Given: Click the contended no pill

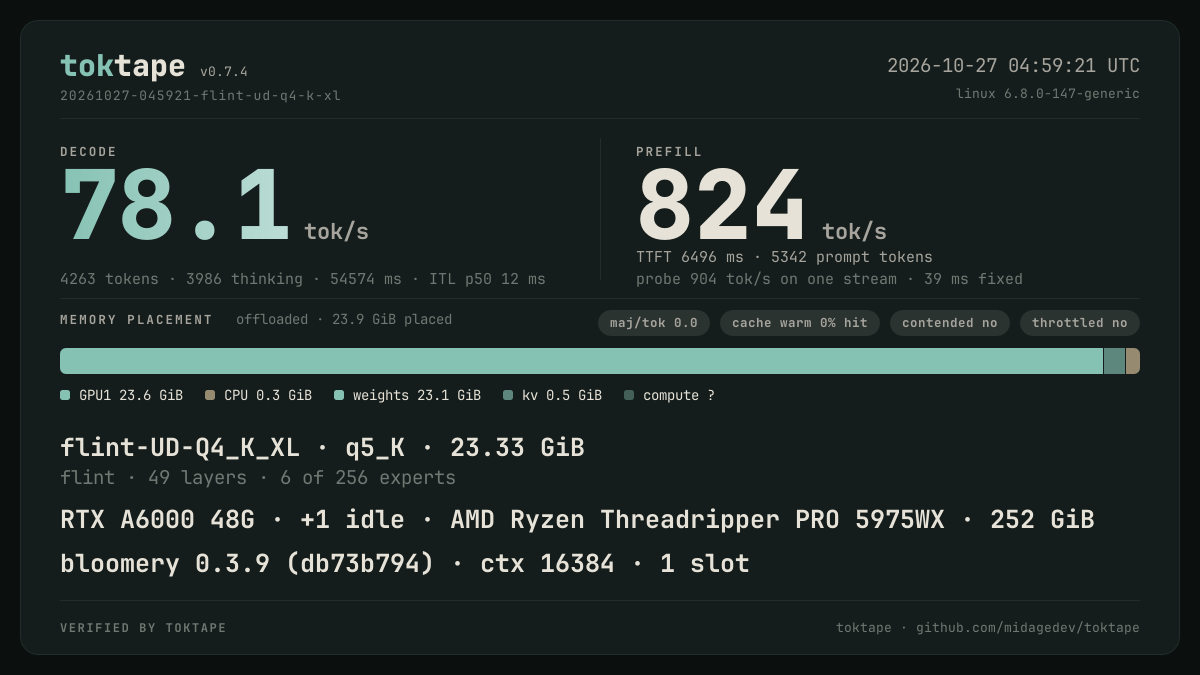Looking at the screenshot, I should point(950,323).
